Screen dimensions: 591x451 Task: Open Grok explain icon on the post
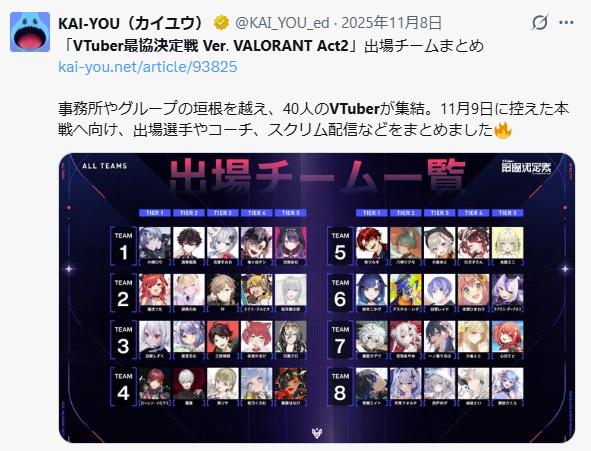click(540, 23)
